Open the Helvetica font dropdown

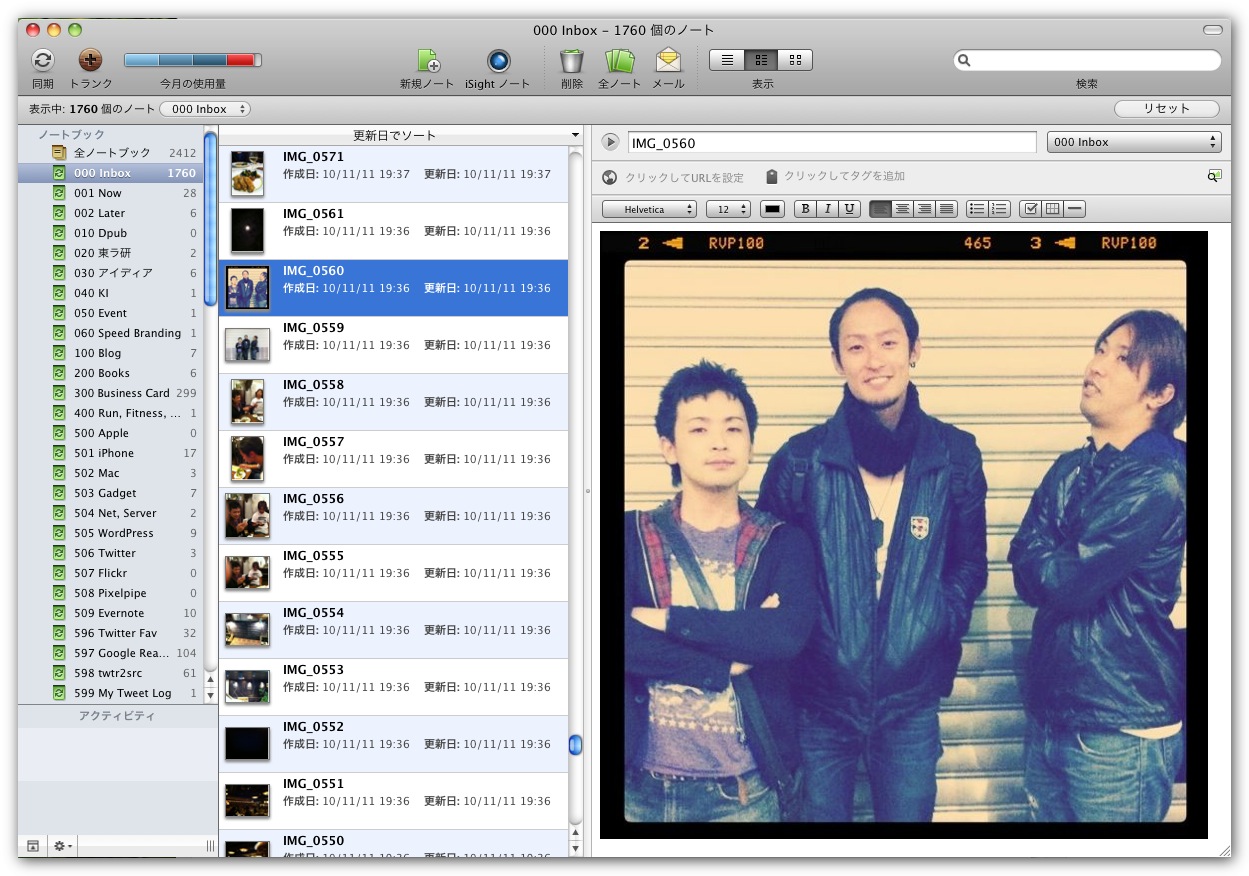[649, 209]
